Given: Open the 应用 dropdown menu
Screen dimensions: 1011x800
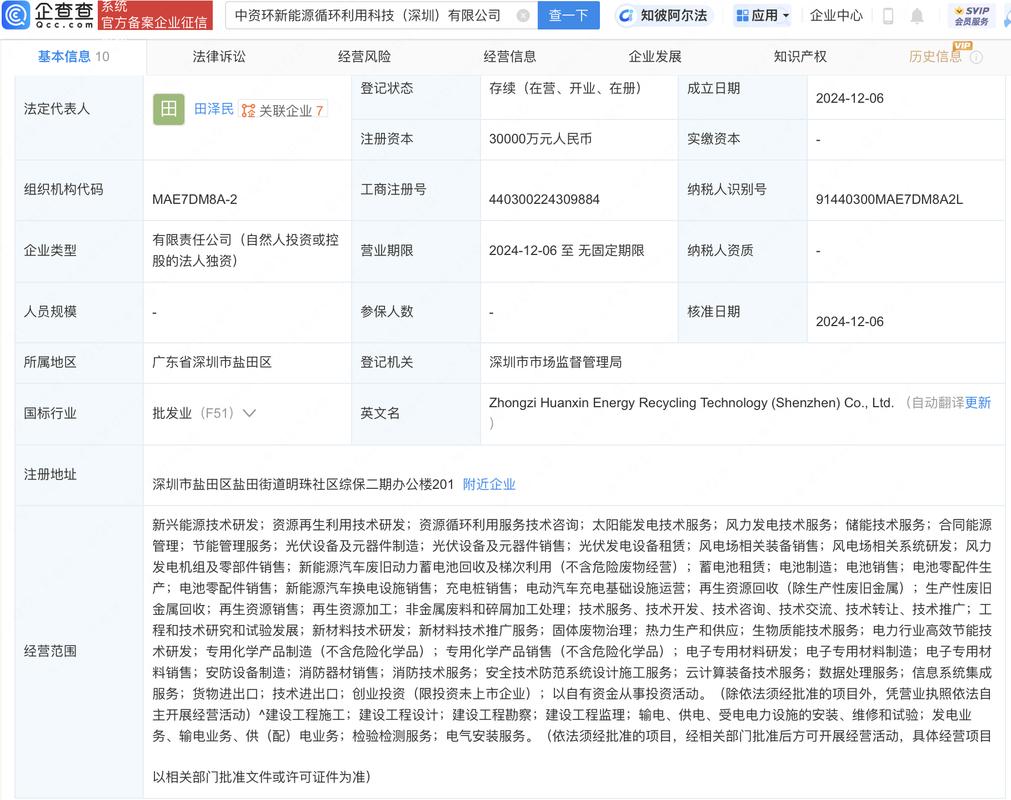Looking at the screenshot, I should point(763,15).
